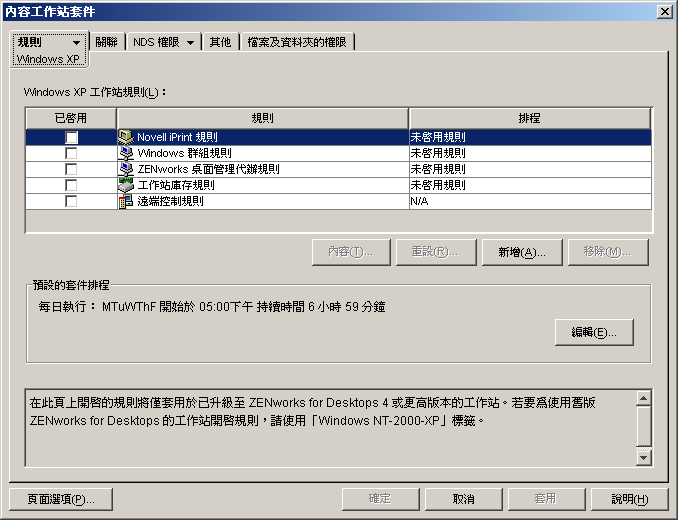This screenshot has height=520, width=678.
Task: Click the 已啟用 column header
Action: click(71, 118)
